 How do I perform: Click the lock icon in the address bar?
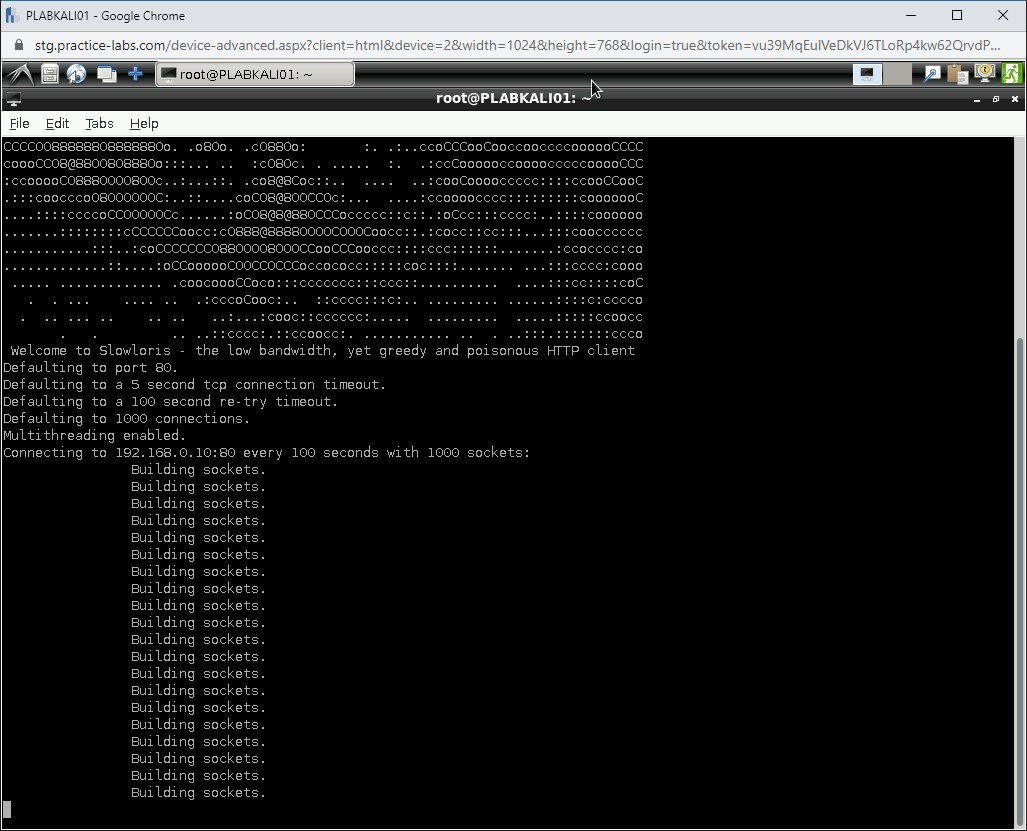[18, 45]
